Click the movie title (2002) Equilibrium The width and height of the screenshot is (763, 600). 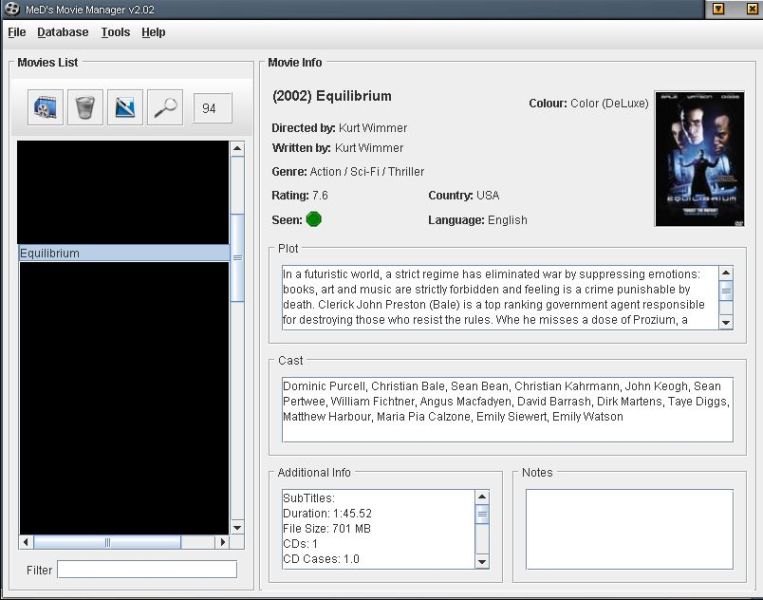click(332, 96)
